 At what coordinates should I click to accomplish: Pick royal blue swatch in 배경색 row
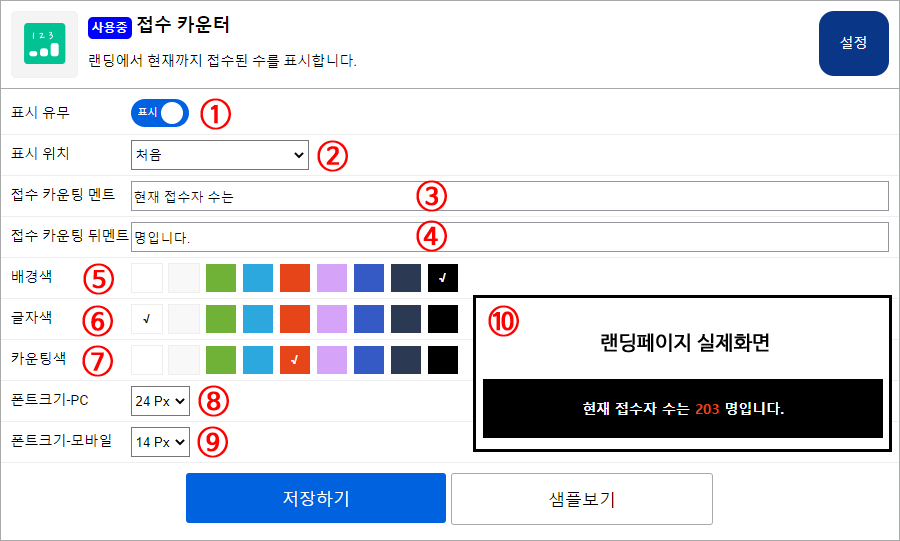click(369, 278)
